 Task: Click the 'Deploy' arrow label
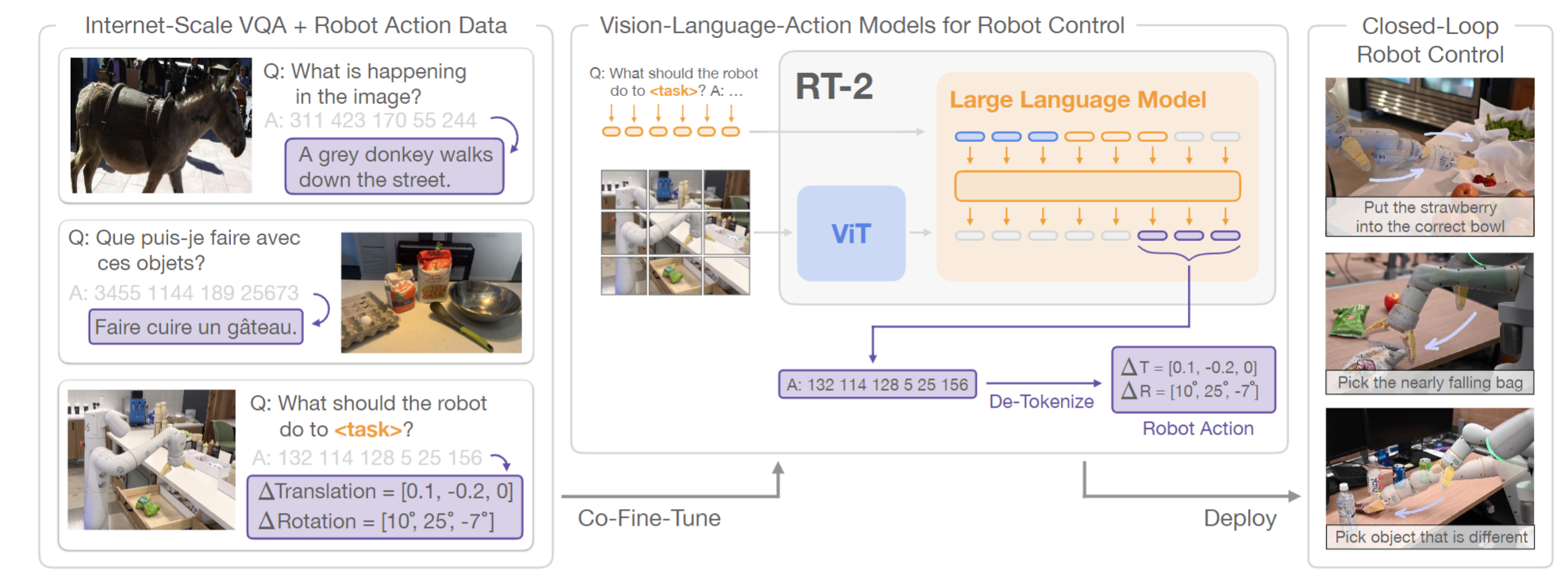1239,519
